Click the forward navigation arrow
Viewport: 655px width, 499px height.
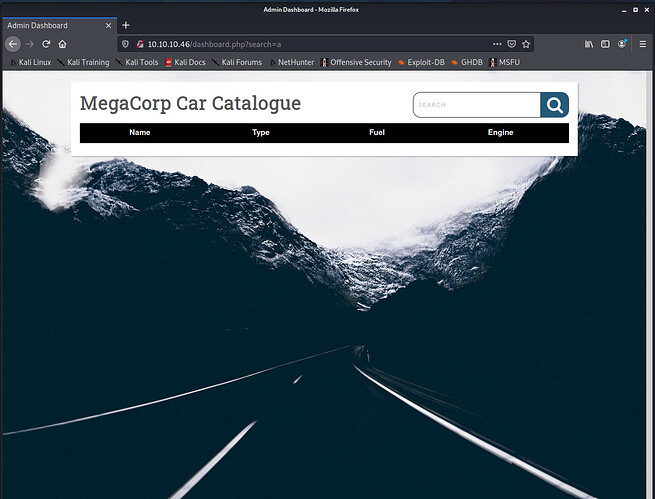pos(29,44)
